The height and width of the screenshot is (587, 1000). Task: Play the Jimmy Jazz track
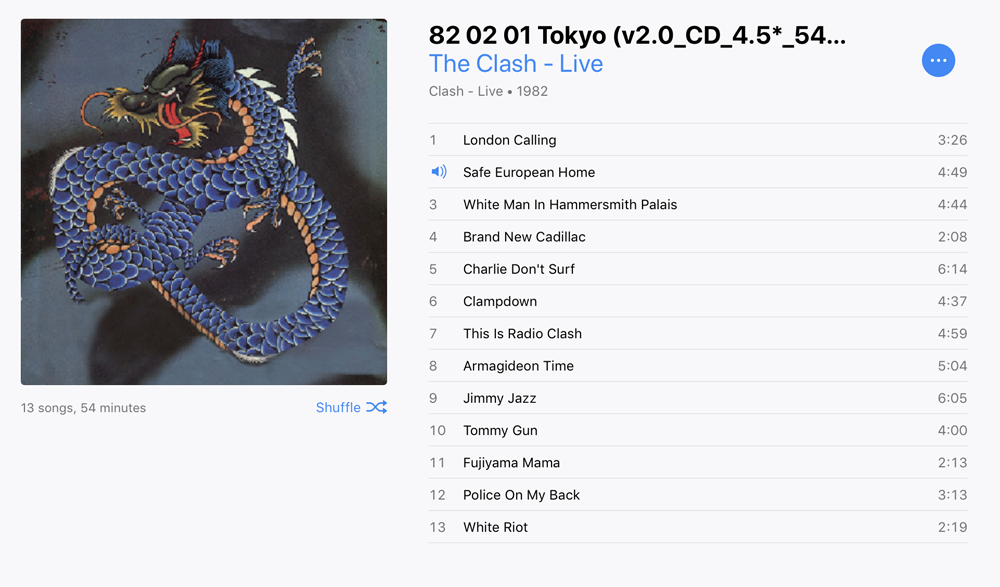(698, 398)
